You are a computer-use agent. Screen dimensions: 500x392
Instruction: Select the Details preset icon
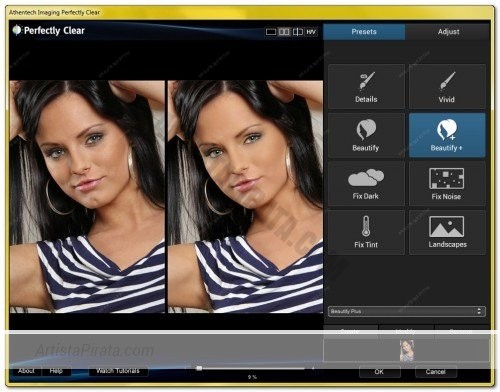click(x=366, y=87)
